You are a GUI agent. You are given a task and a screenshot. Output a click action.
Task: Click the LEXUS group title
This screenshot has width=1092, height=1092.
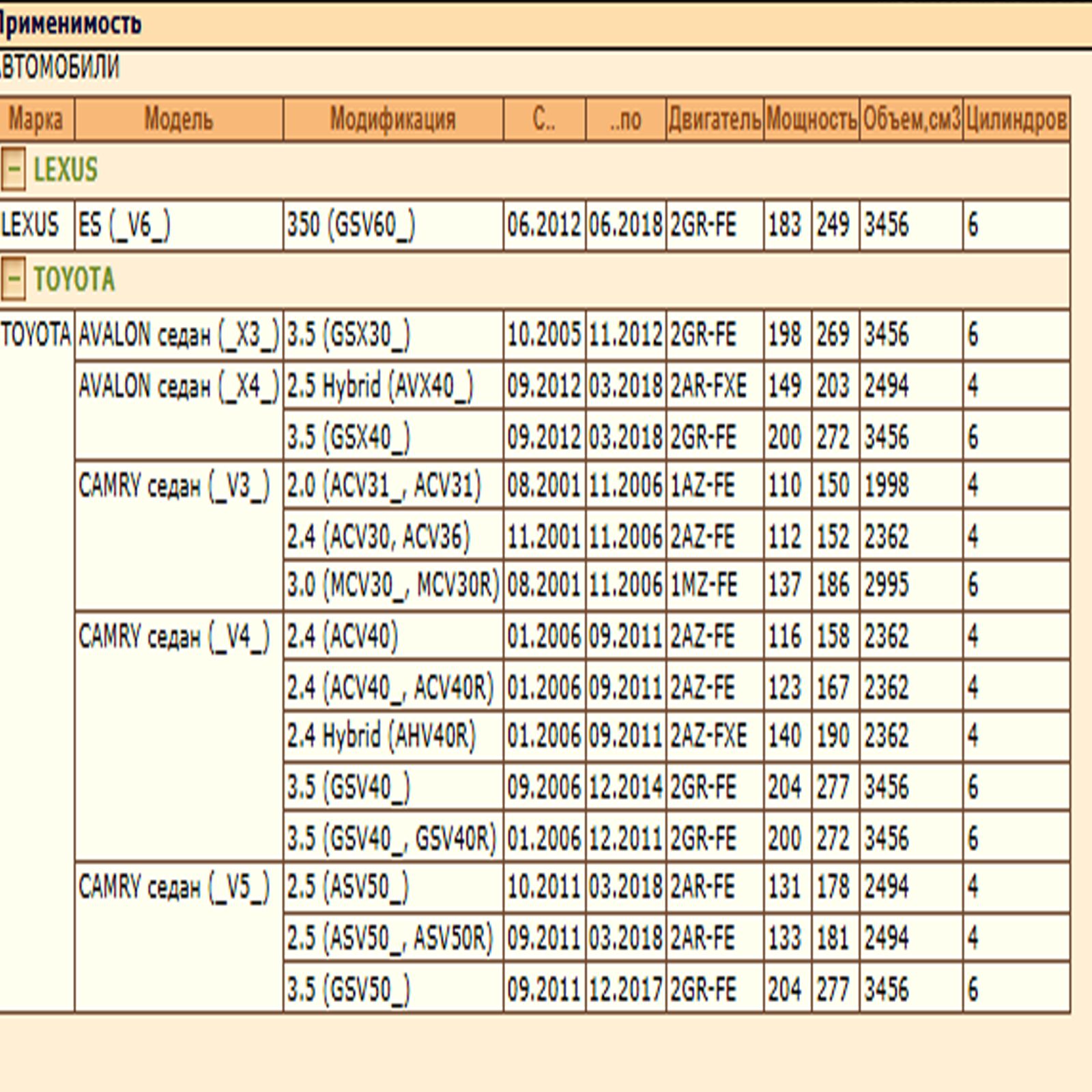[x=66, y=169]
